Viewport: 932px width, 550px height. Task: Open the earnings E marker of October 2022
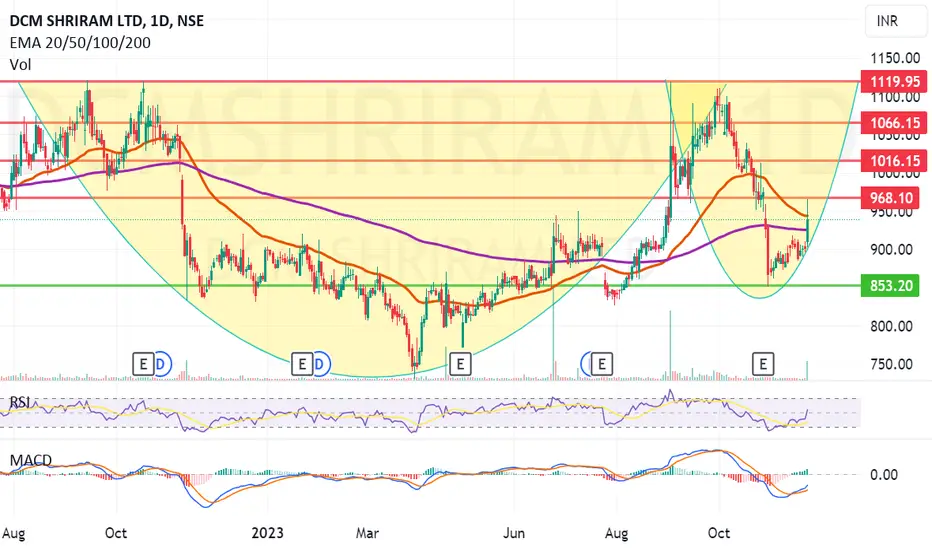(x=143, y=363)
